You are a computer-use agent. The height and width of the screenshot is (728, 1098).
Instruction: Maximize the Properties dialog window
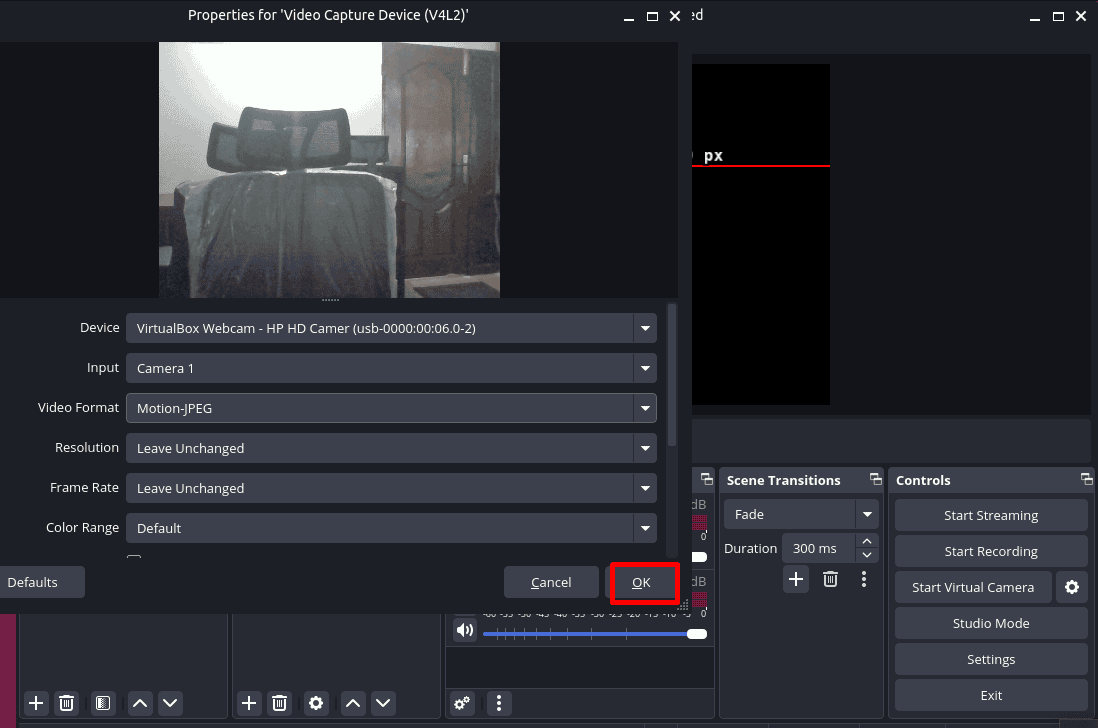(x=652, y=16)
